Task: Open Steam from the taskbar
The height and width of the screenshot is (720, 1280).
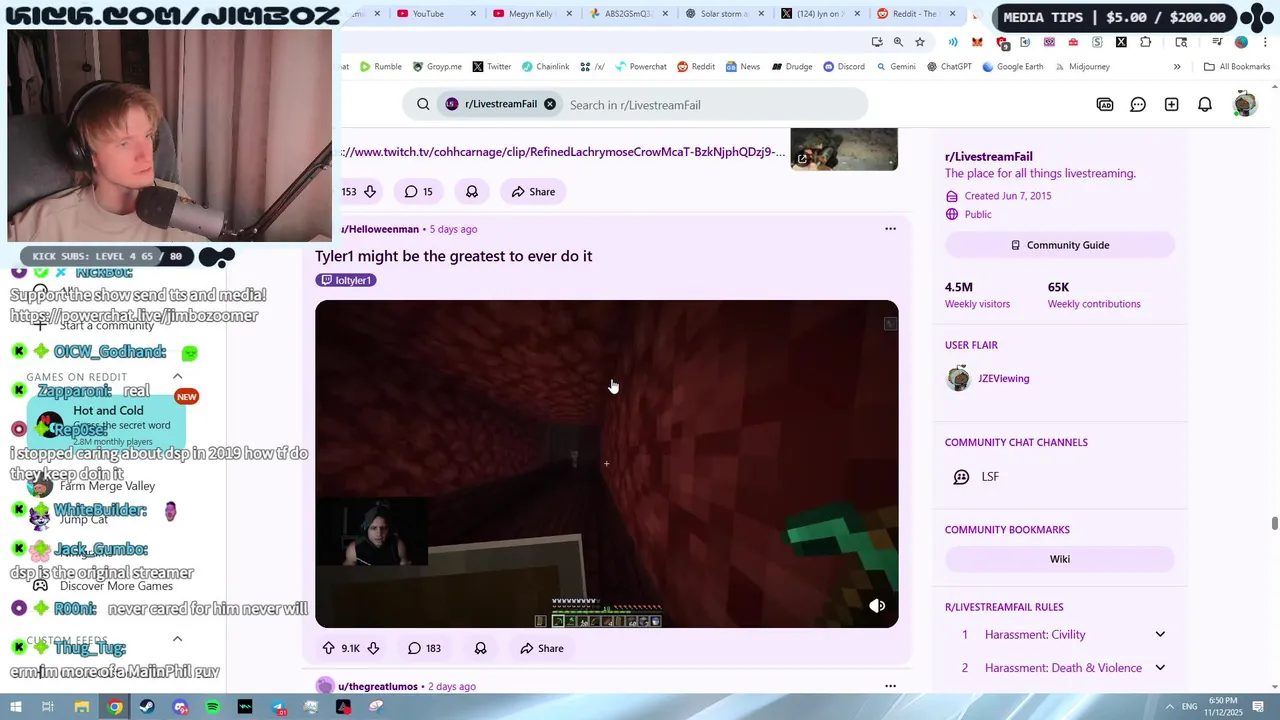Action: [x=147, y=707]
